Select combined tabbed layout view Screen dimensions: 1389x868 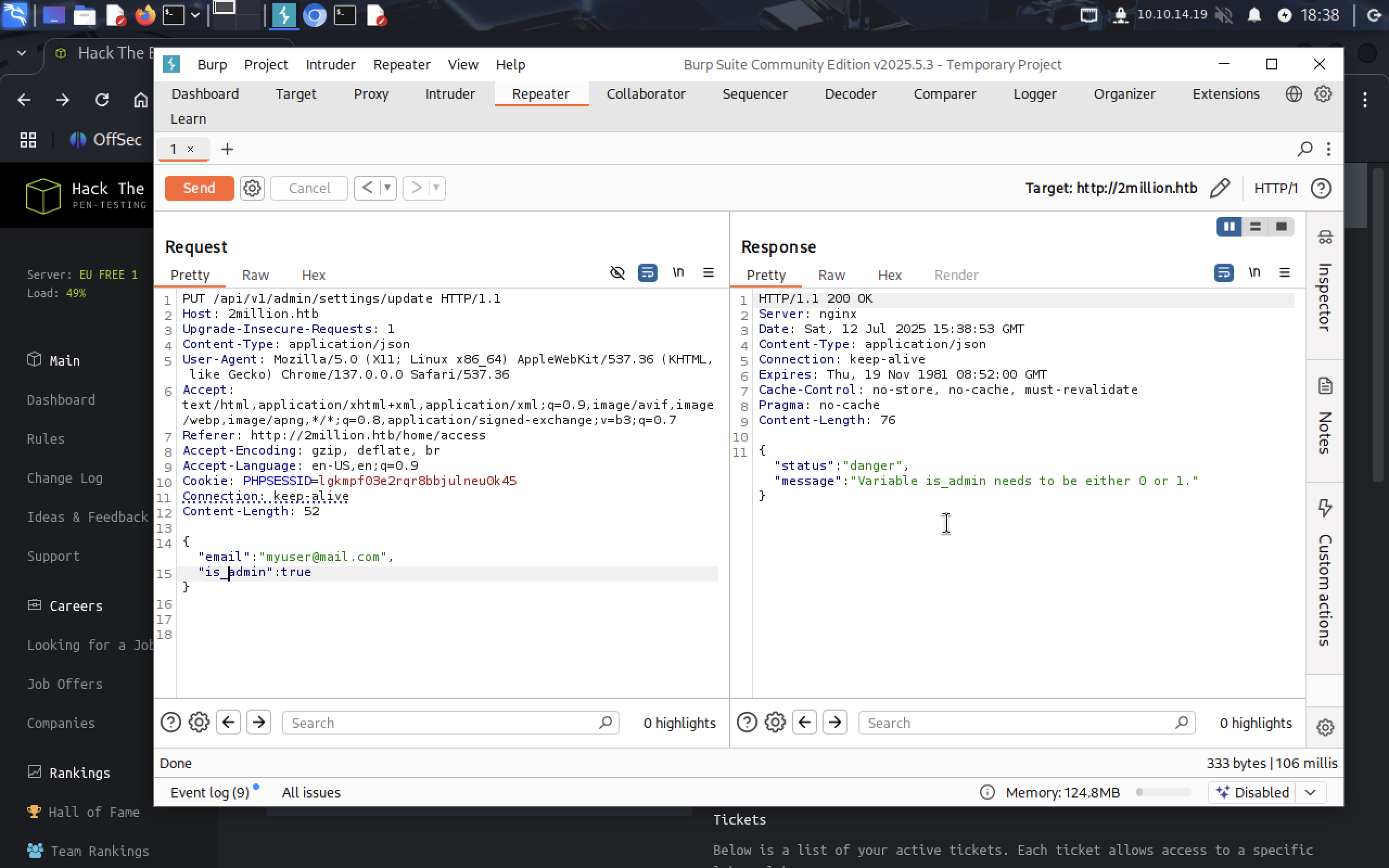coord(1281,227)
